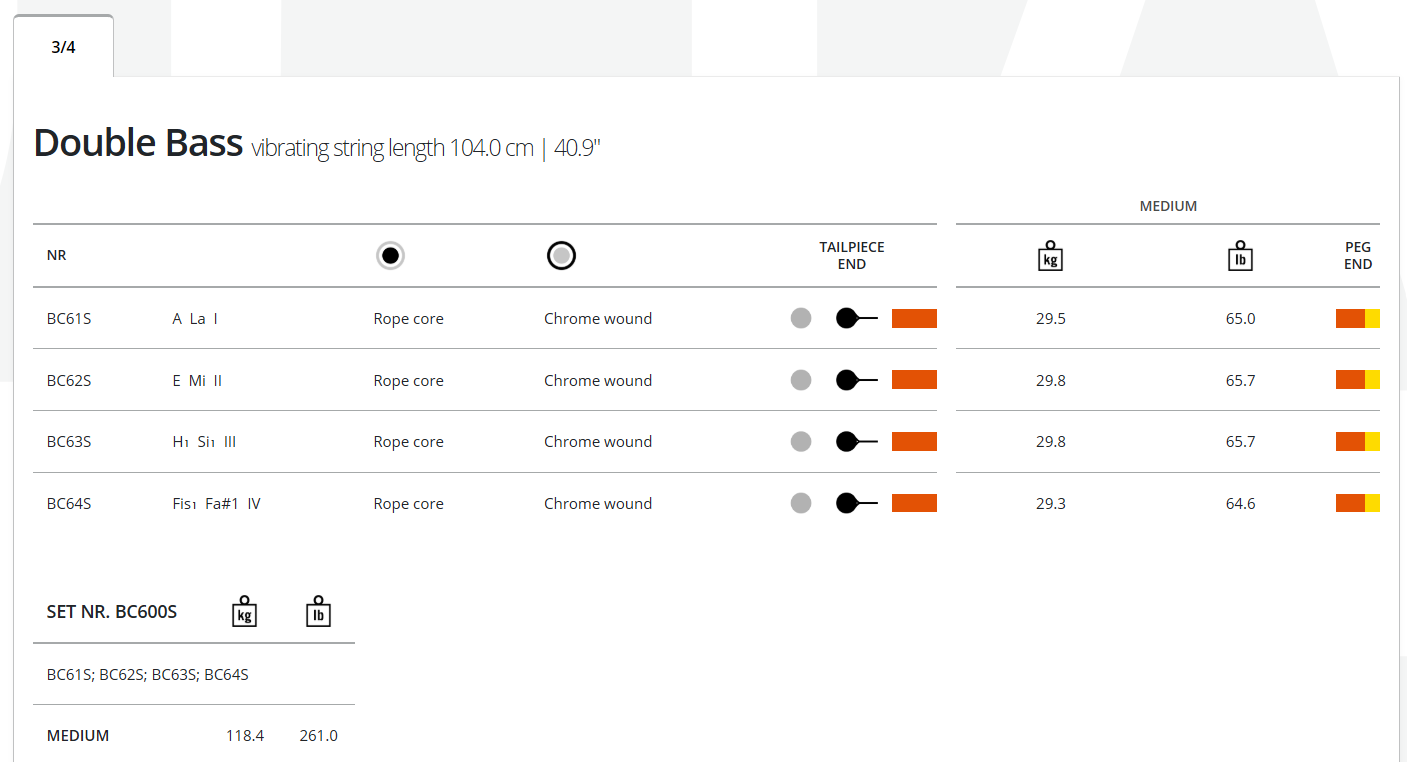1407x762 pixels.
Task: Click the grey dot icon in the BC62S row
Action: (x=801, y=380)
